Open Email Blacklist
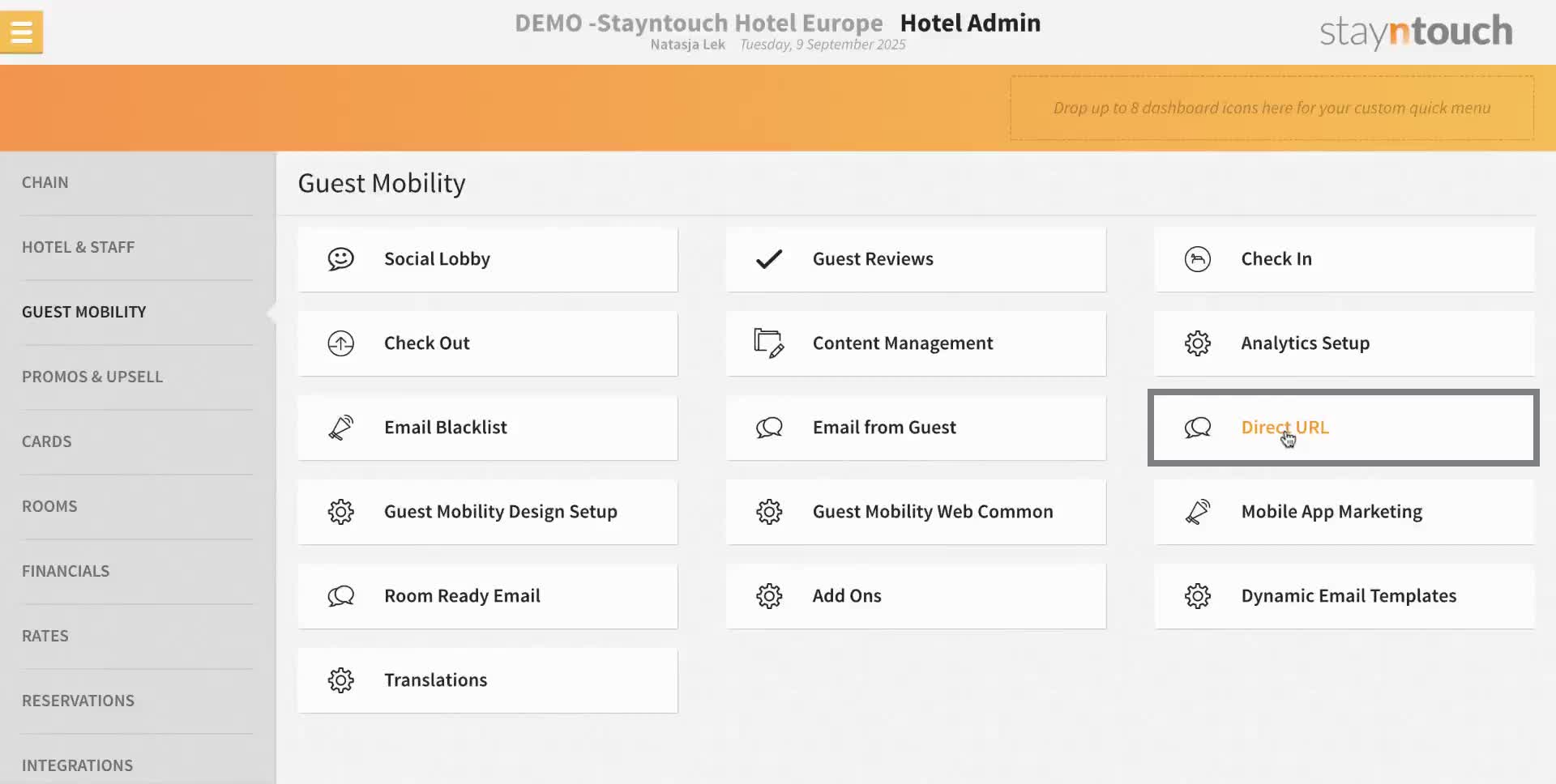This screenshot has height=784, width=1556. pyautogui.click(x=487, y=428)
